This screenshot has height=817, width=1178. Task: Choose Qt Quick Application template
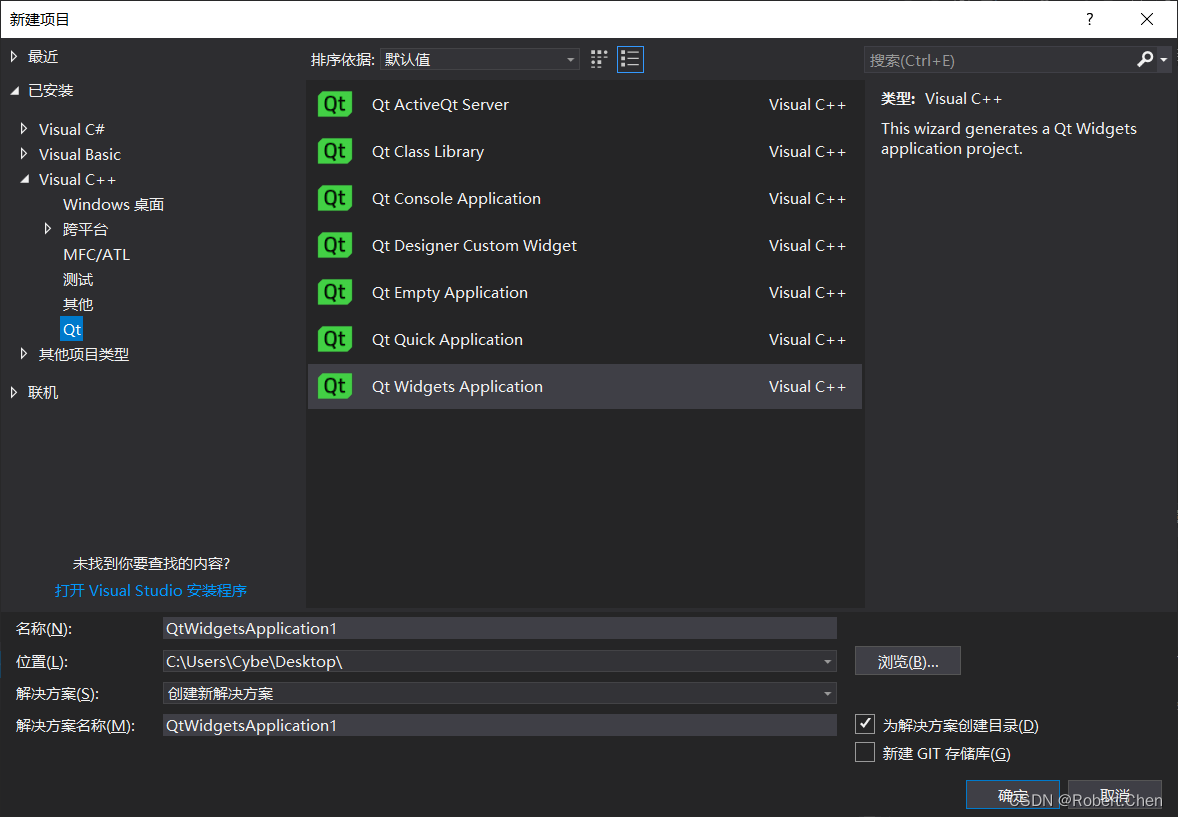584,339
